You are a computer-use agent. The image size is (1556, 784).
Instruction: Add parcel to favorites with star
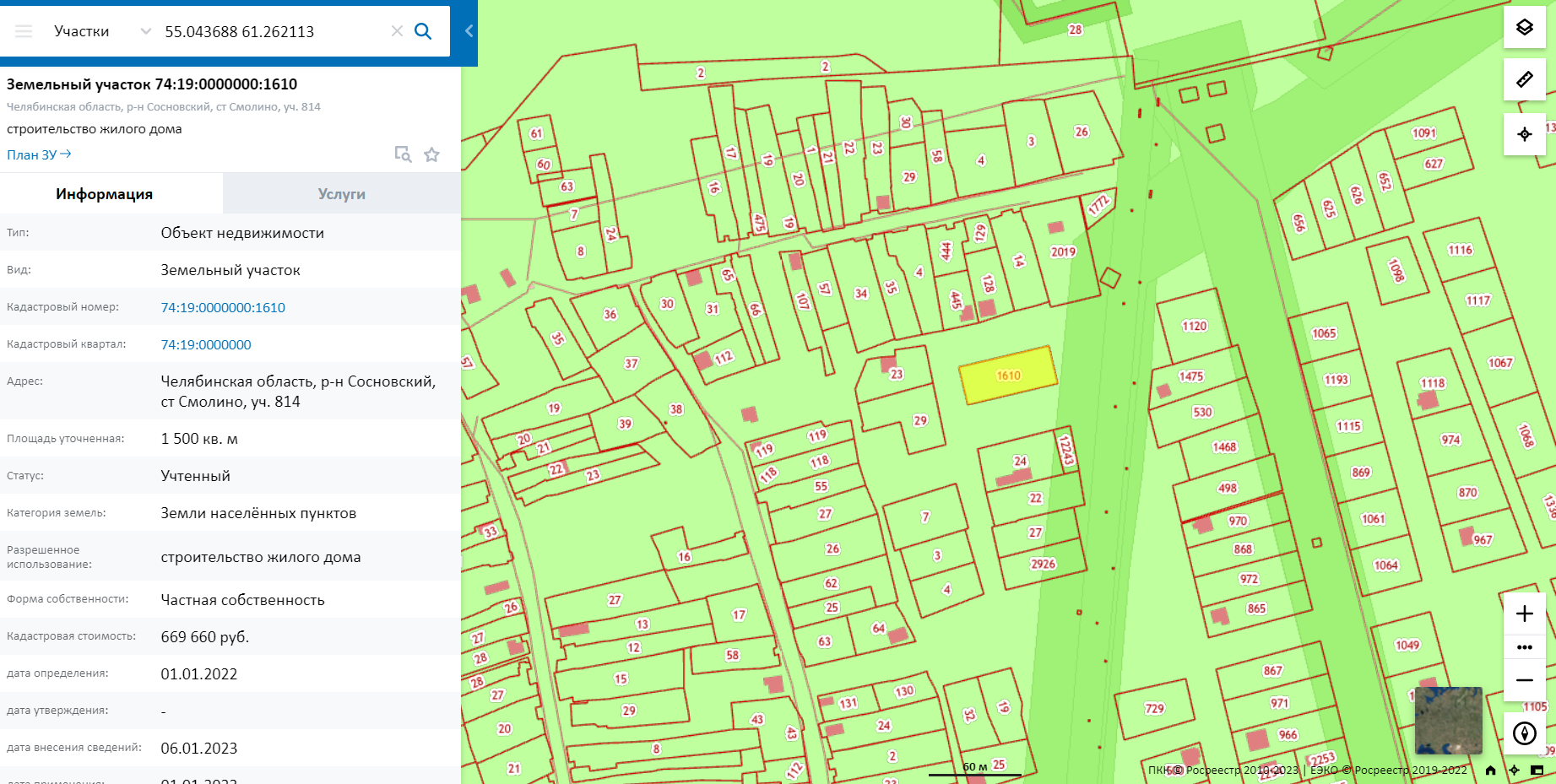431,154
